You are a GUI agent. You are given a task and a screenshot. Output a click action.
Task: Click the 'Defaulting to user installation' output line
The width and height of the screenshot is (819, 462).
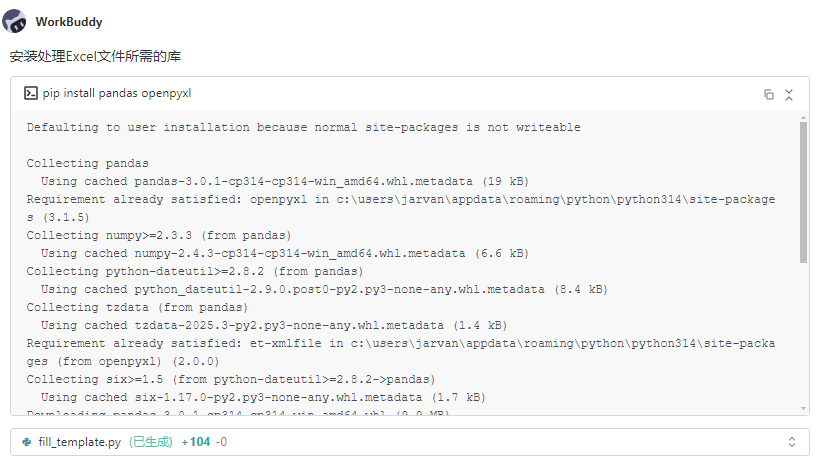[x=303, y=127]
